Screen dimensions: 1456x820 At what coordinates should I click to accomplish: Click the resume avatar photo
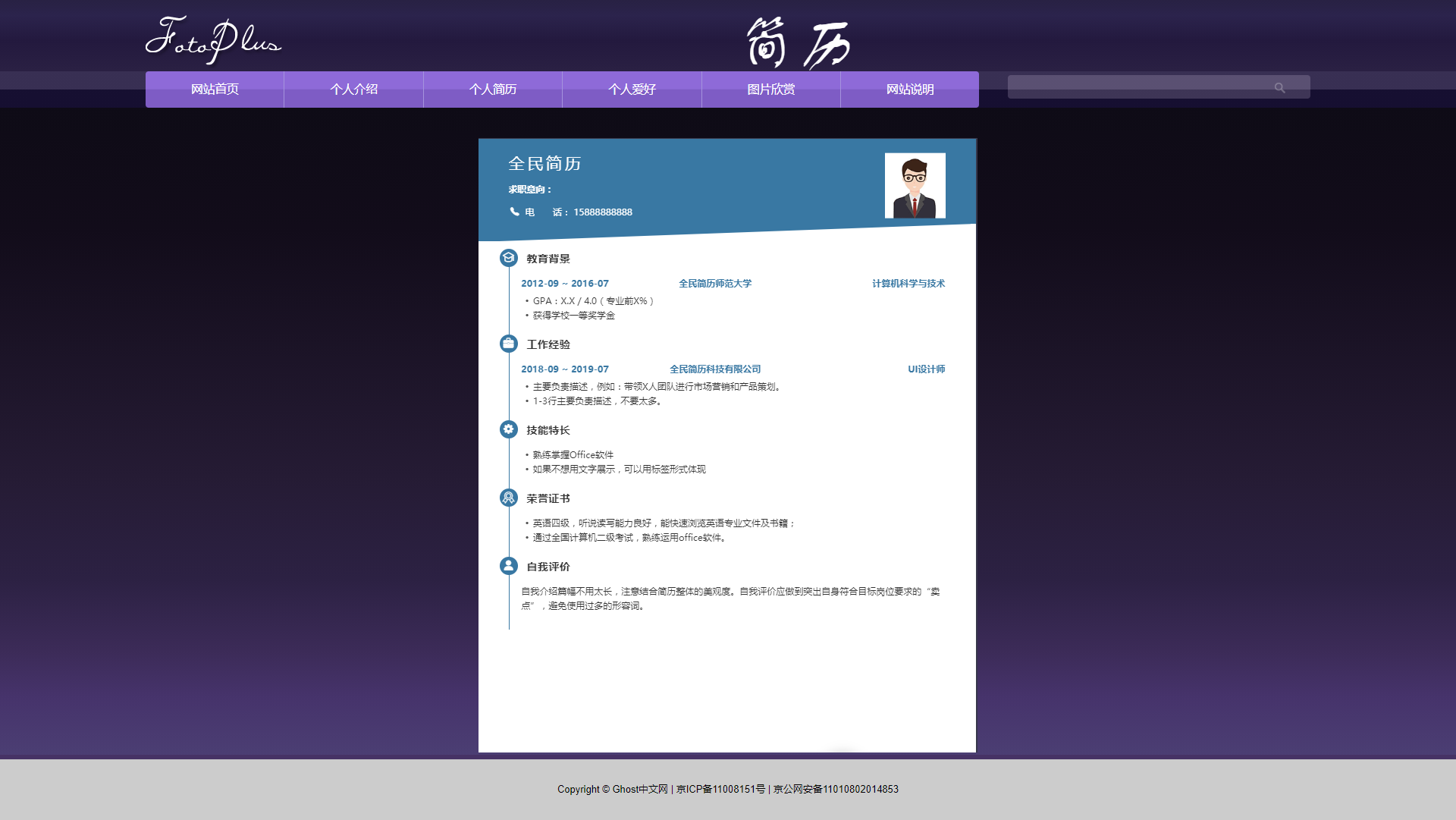915,186
